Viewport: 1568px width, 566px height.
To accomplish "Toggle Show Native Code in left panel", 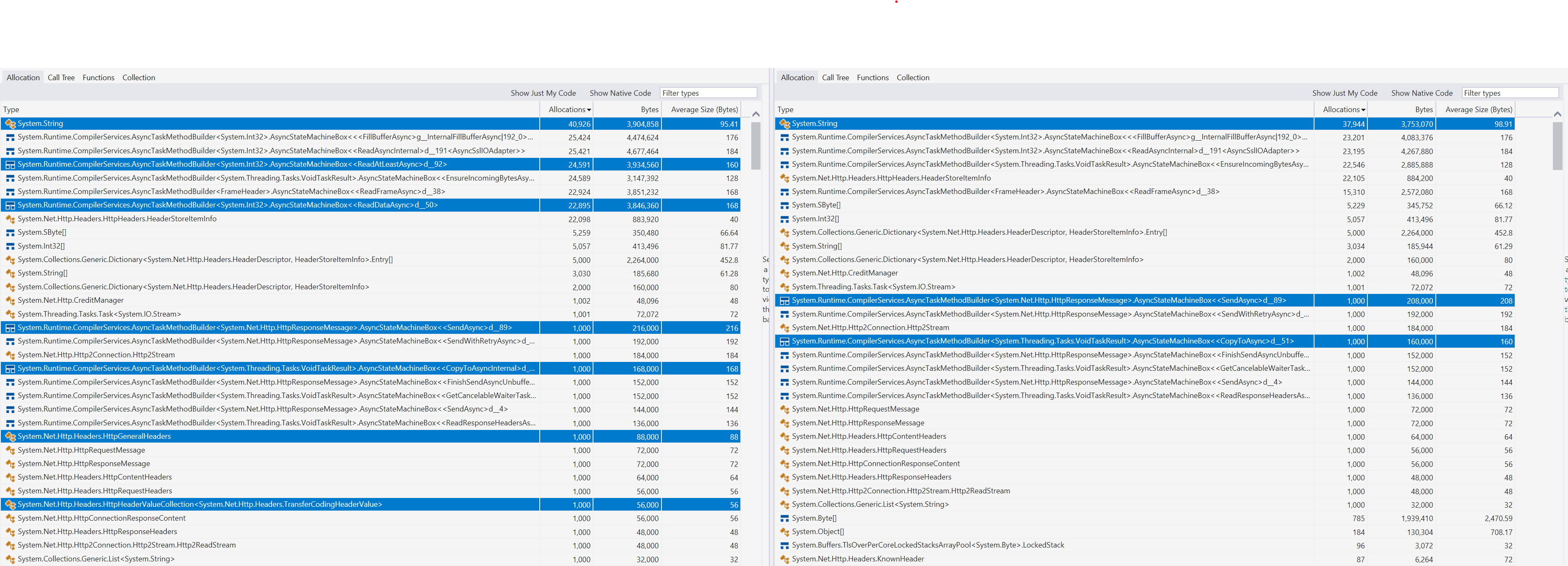I will [619, 93].
